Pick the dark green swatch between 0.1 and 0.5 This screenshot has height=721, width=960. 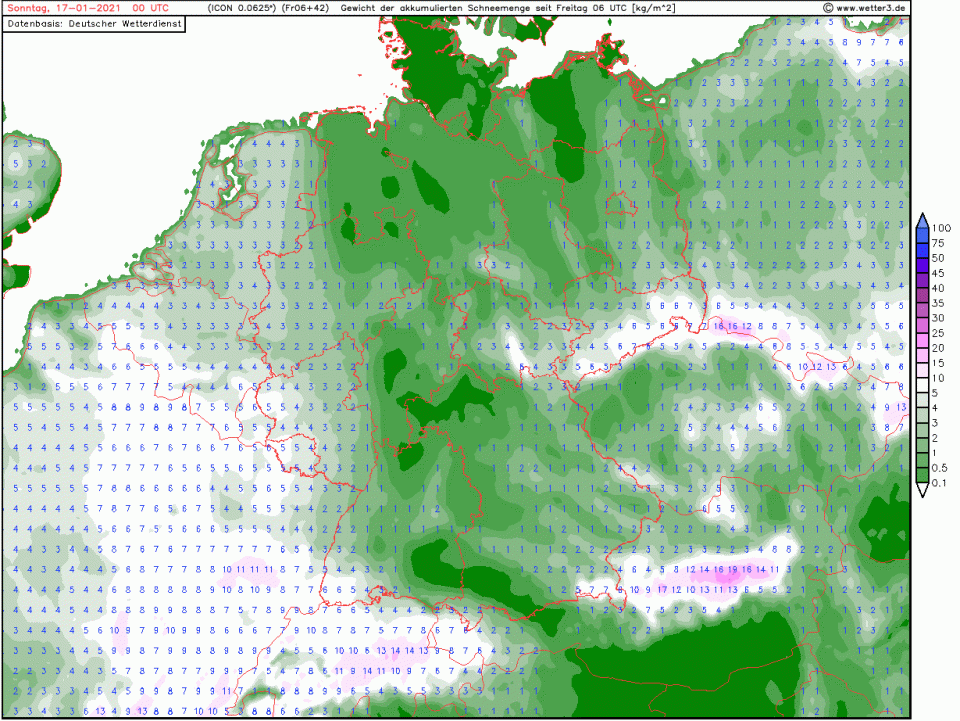pos(922,476)
